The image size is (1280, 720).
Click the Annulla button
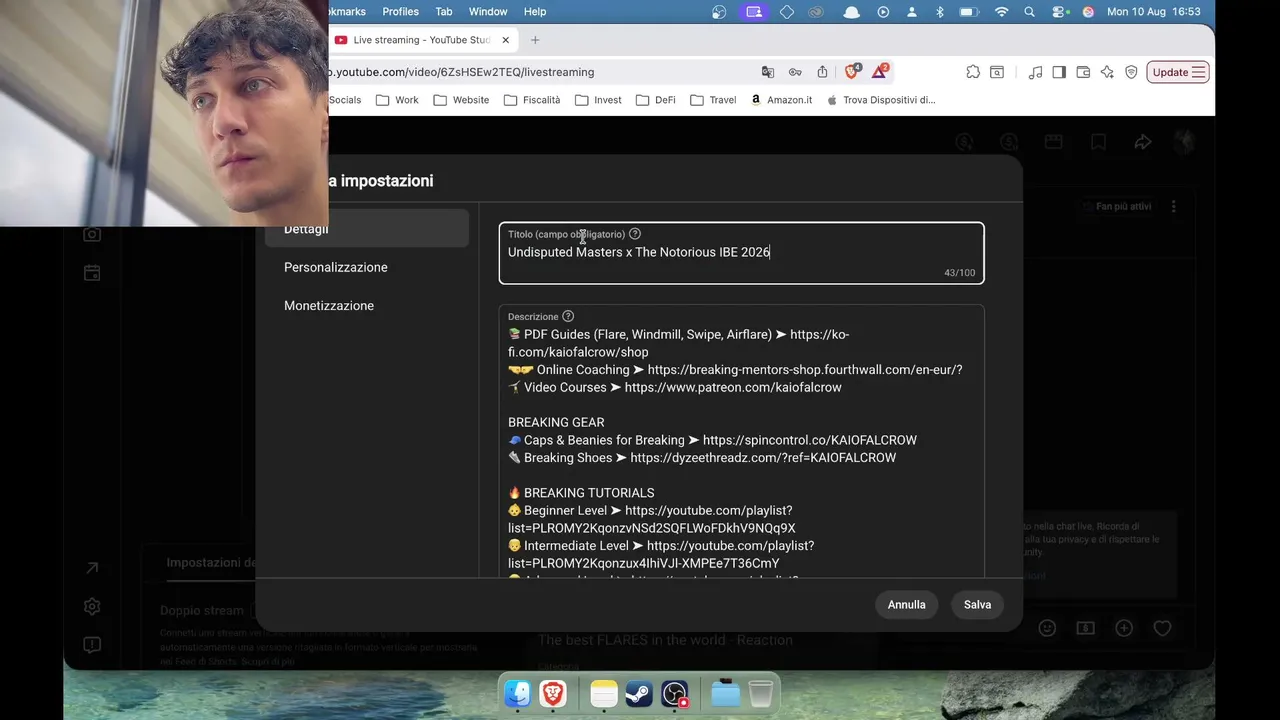pos(907,605)
